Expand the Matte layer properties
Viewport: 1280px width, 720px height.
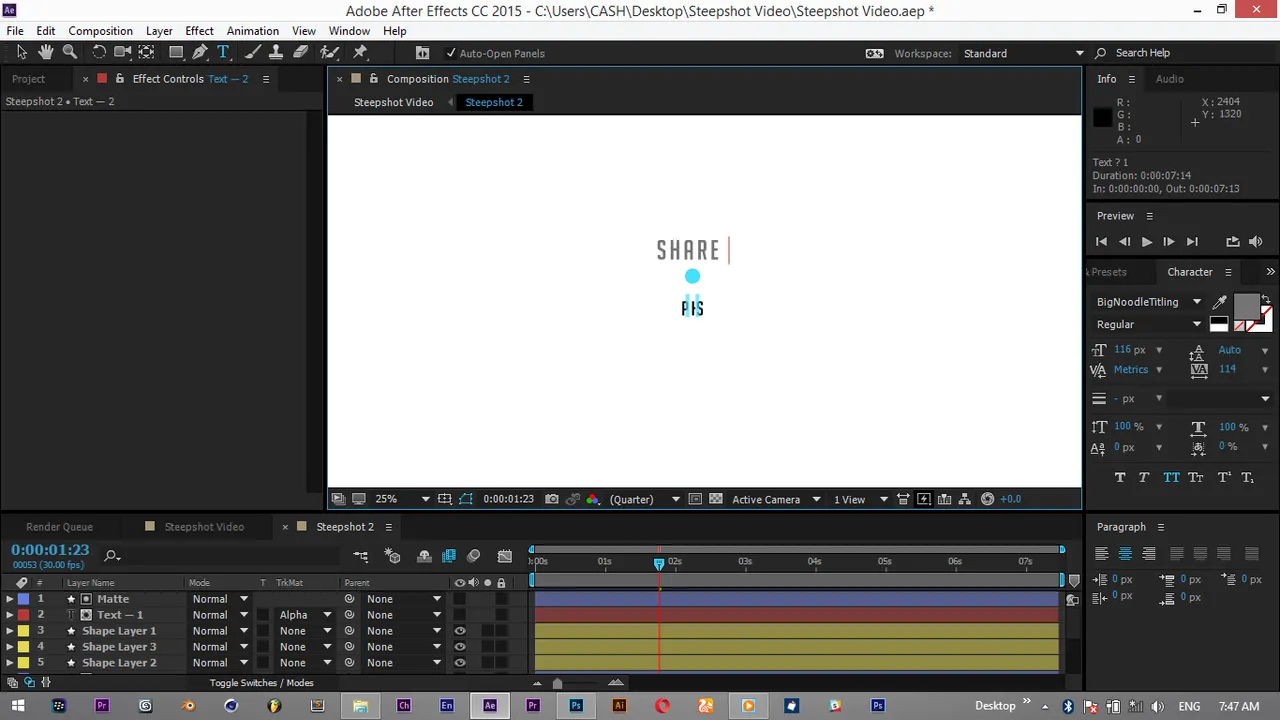(x=10, y=599)
